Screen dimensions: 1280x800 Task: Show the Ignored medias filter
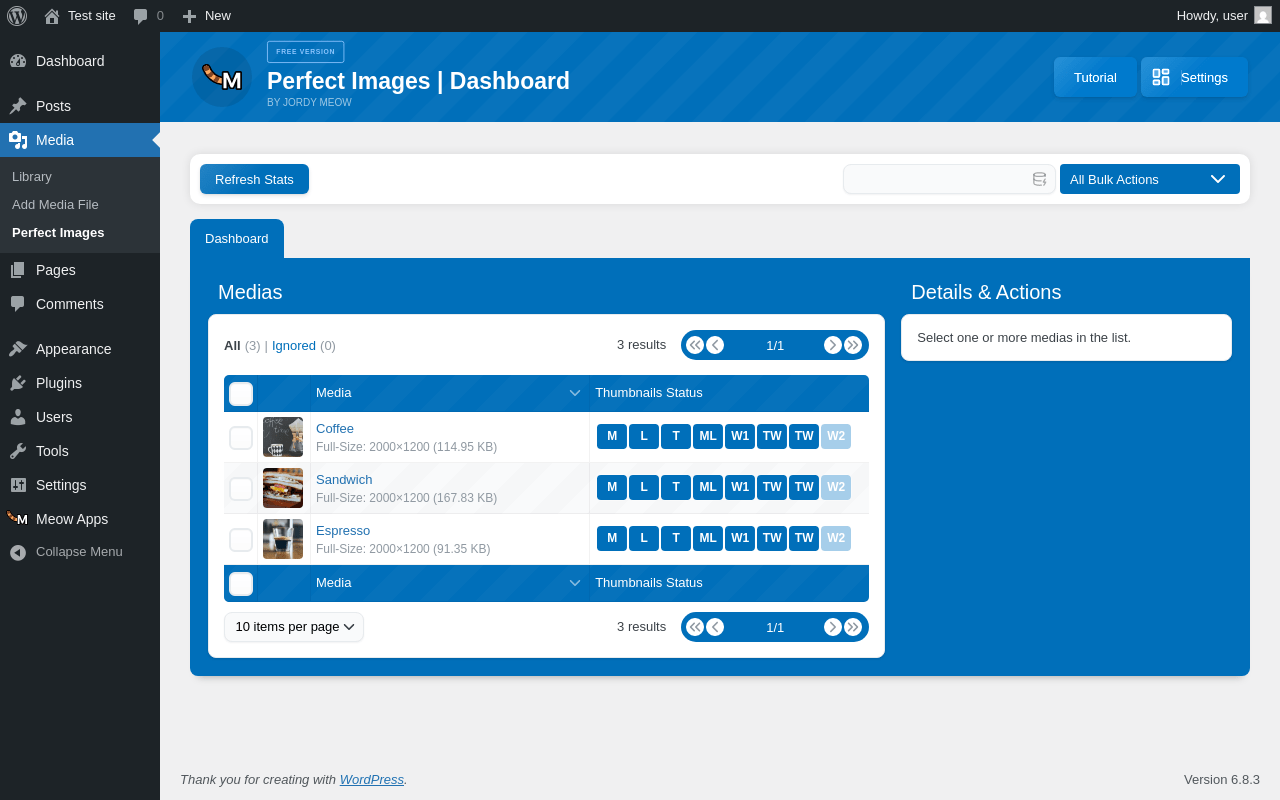(x=294, y=346)
